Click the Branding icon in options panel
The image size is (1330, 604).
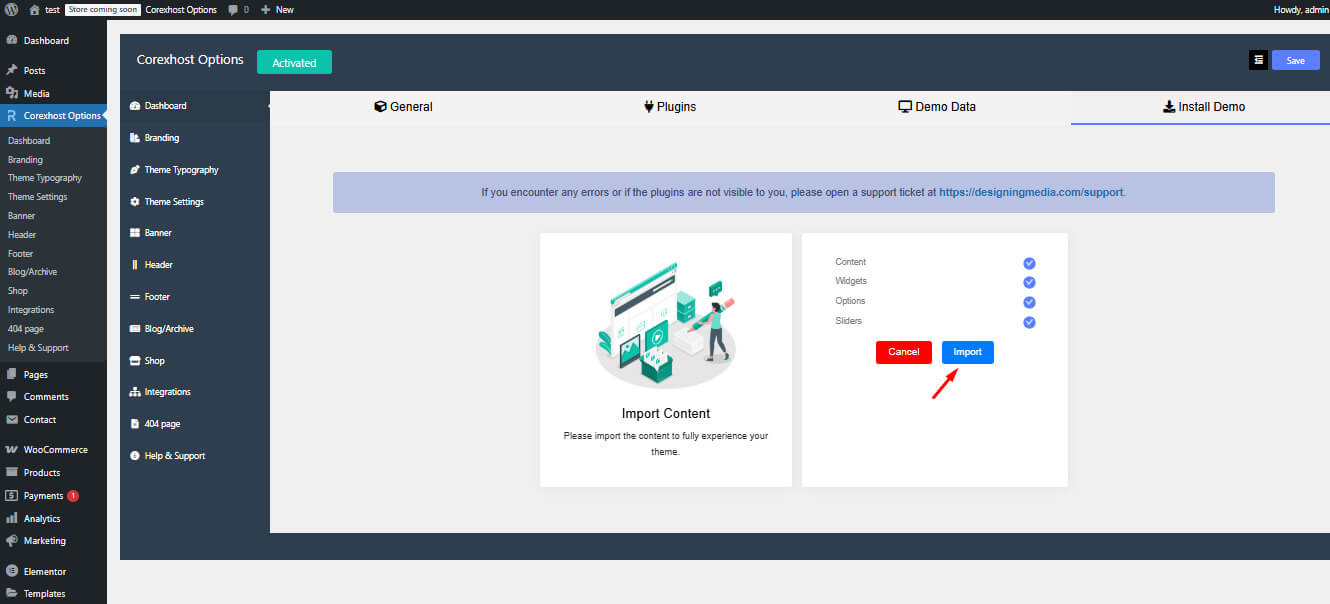[x=135, y=138]
